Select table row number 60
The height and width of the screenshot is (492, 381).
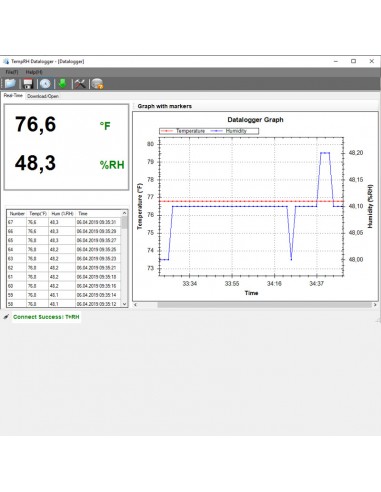coord(64,286)
